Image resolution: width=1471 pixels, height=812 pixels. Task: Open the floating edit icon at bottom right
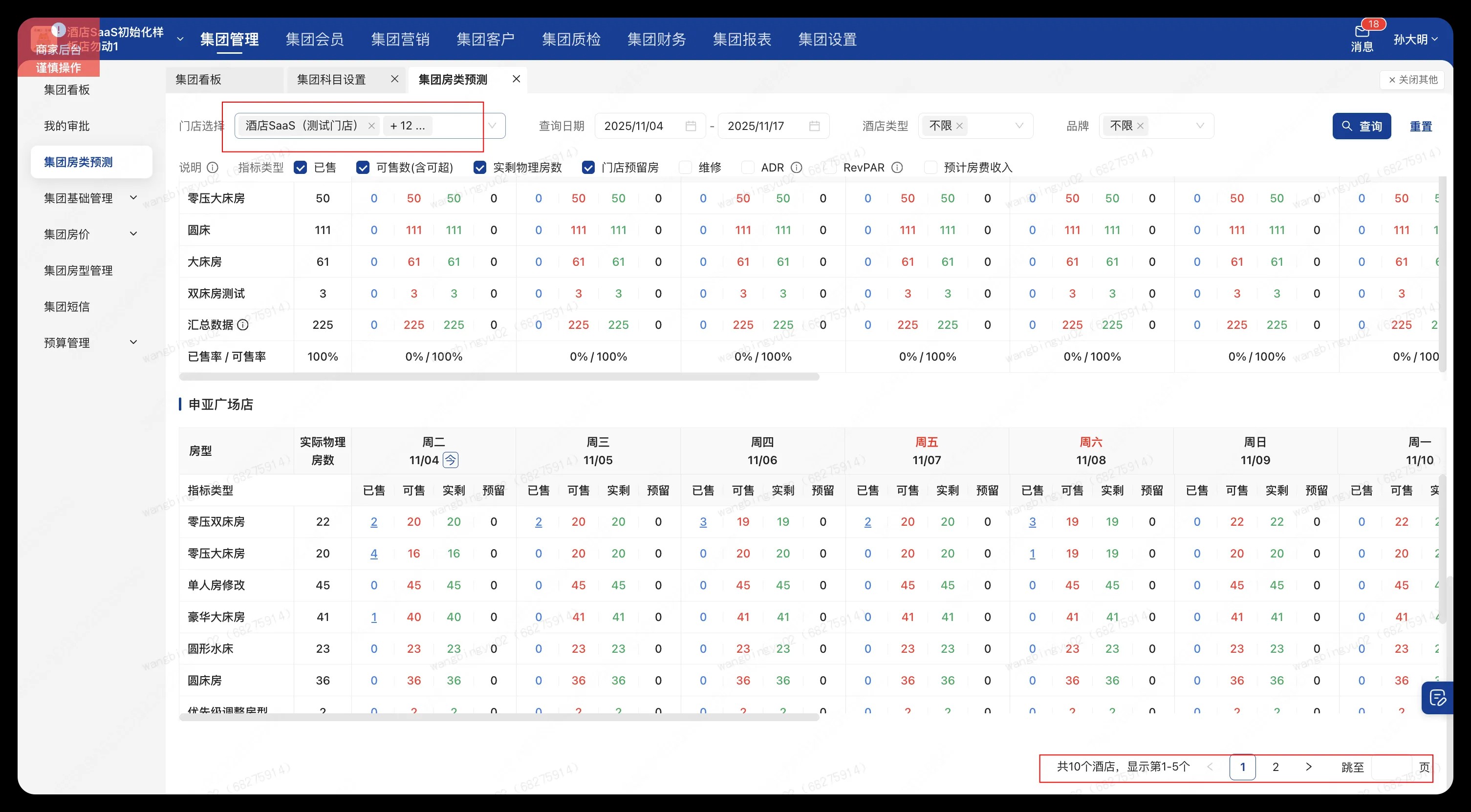pyautogui.click(x=1438, y=698)
